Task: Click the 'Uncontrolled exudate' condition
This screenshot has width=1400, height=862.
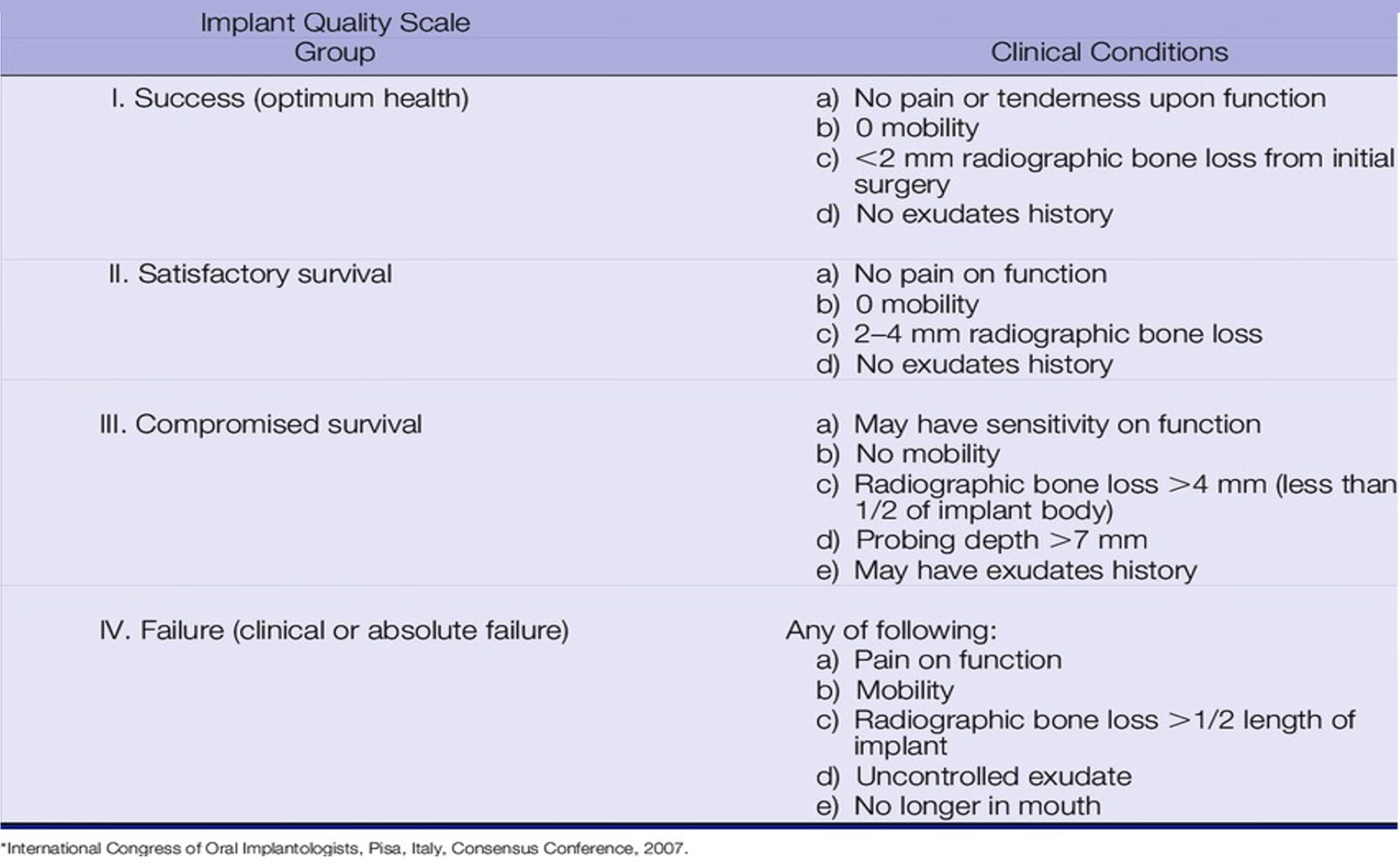Action: coord(993,776)
